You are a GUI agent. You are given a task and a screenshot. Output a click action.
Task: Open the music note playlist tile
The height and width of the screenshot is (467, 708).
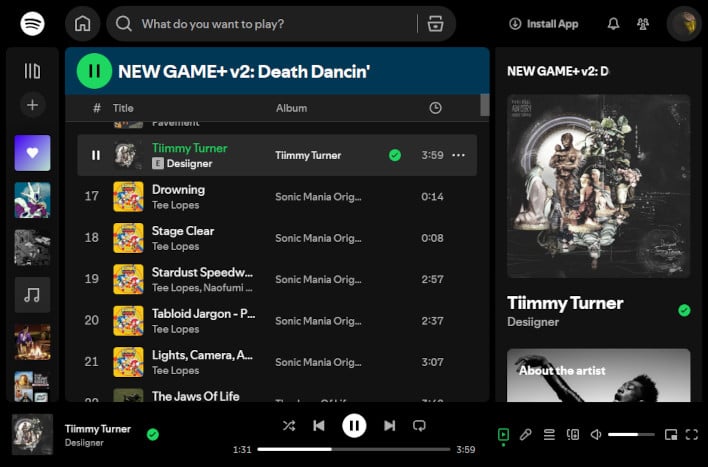[x=33, y=295]
